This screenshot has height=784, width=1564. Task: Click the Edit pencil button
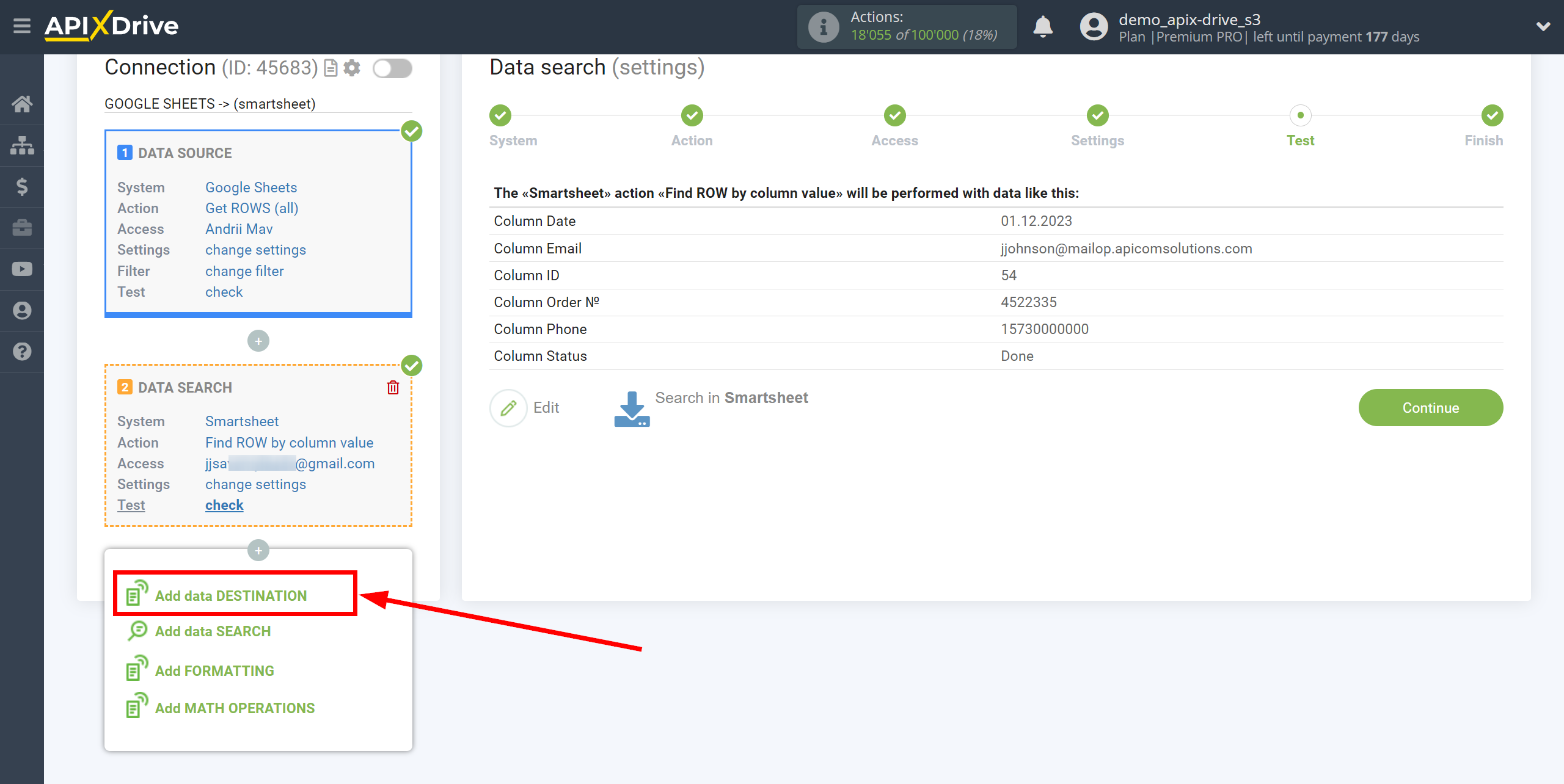(508, 408)
